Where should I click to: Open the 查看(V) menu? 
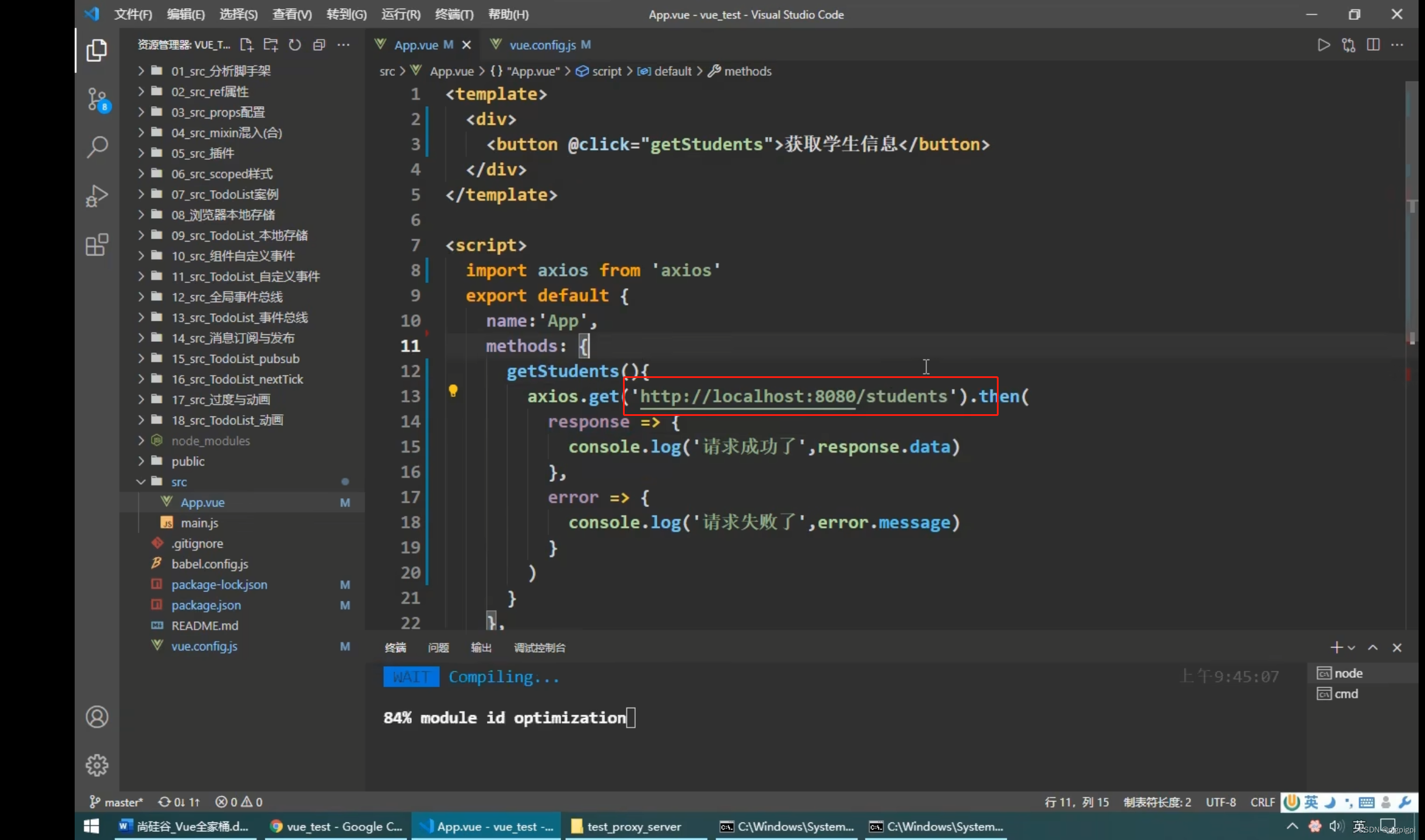tap(292, 15)
